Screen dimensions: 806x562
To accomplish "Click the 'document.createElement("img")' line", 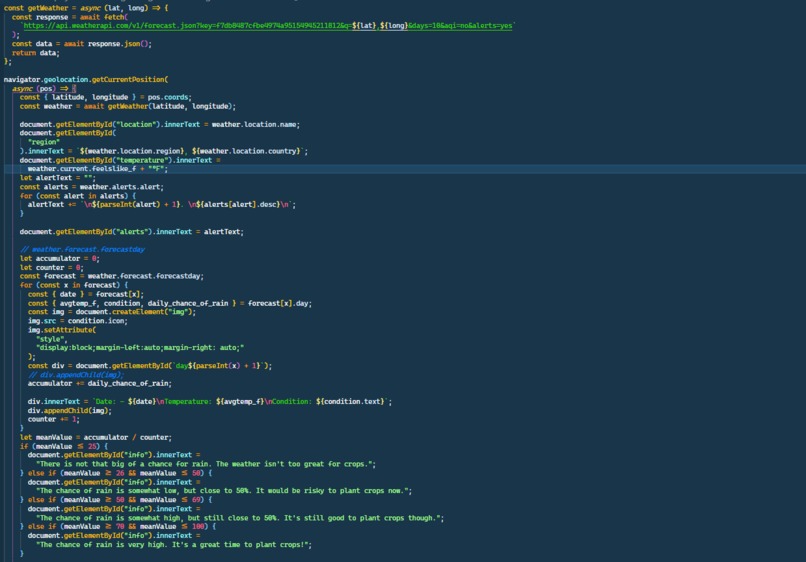I will coord(112,312).
